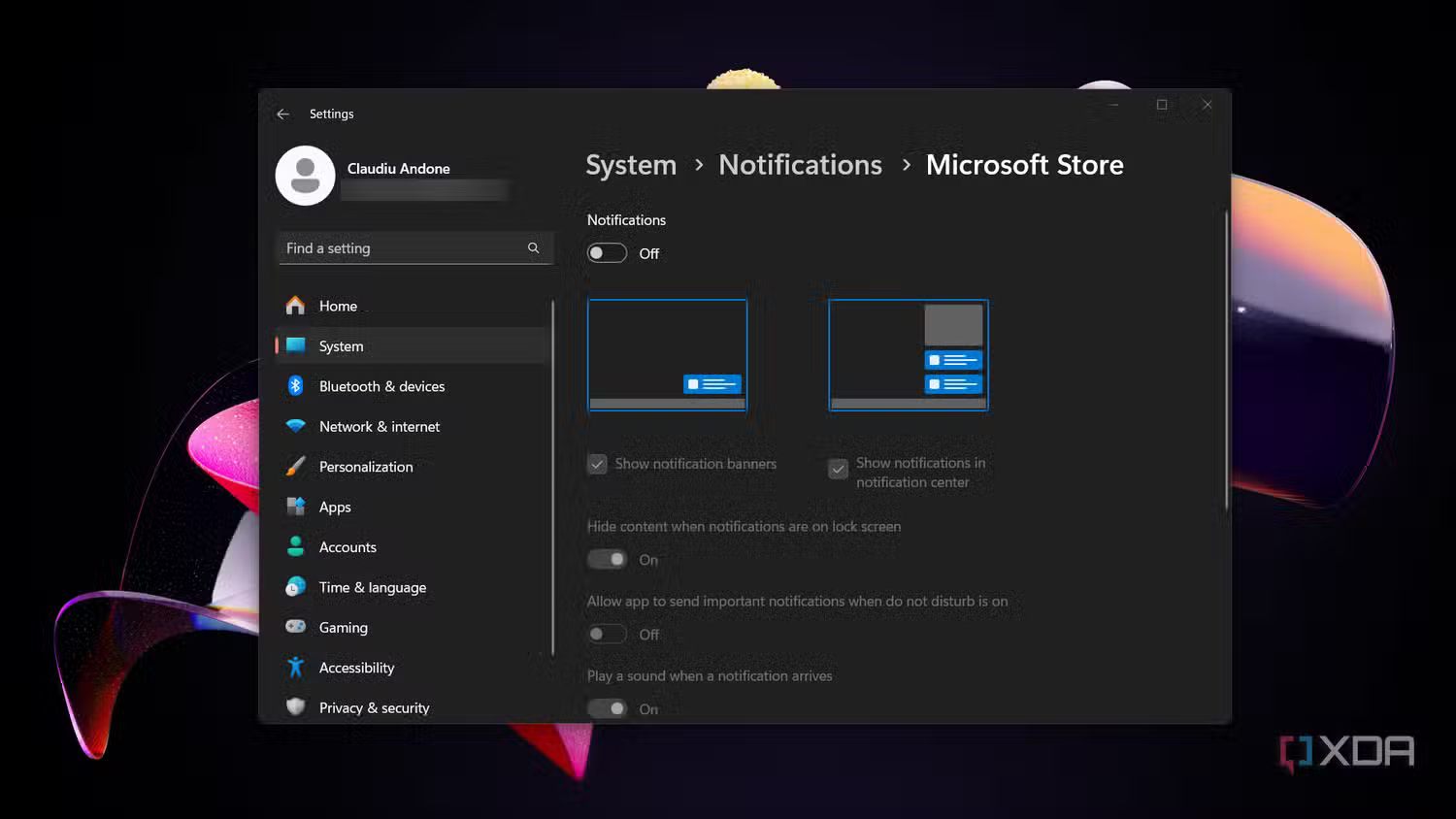
Task: Open Personalization with the brush icon
Action: click(x=296, y=467)
